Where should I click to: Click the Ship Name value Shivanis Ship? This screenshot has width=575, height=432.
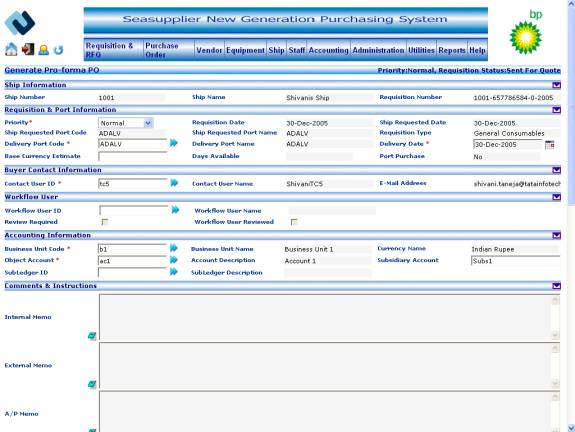point(308,98)
